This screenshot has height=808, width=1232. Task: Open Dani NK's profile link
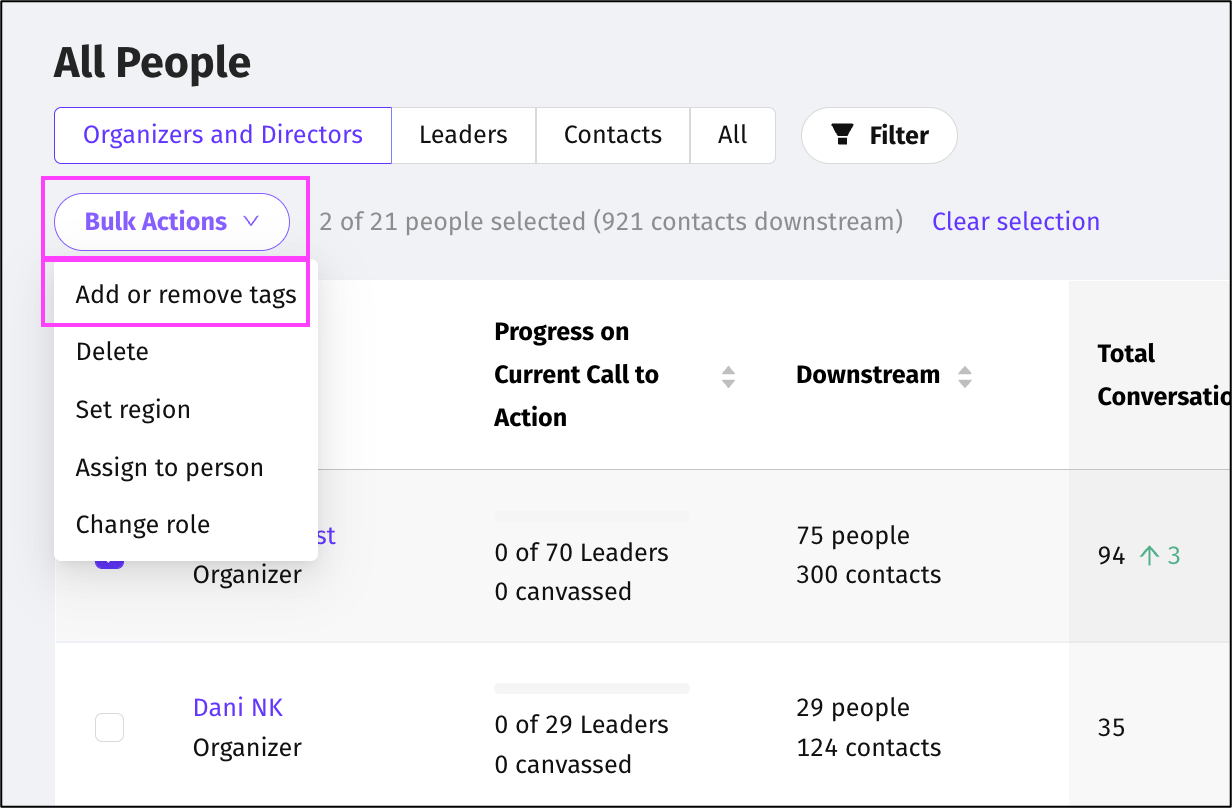coord(238,708)
